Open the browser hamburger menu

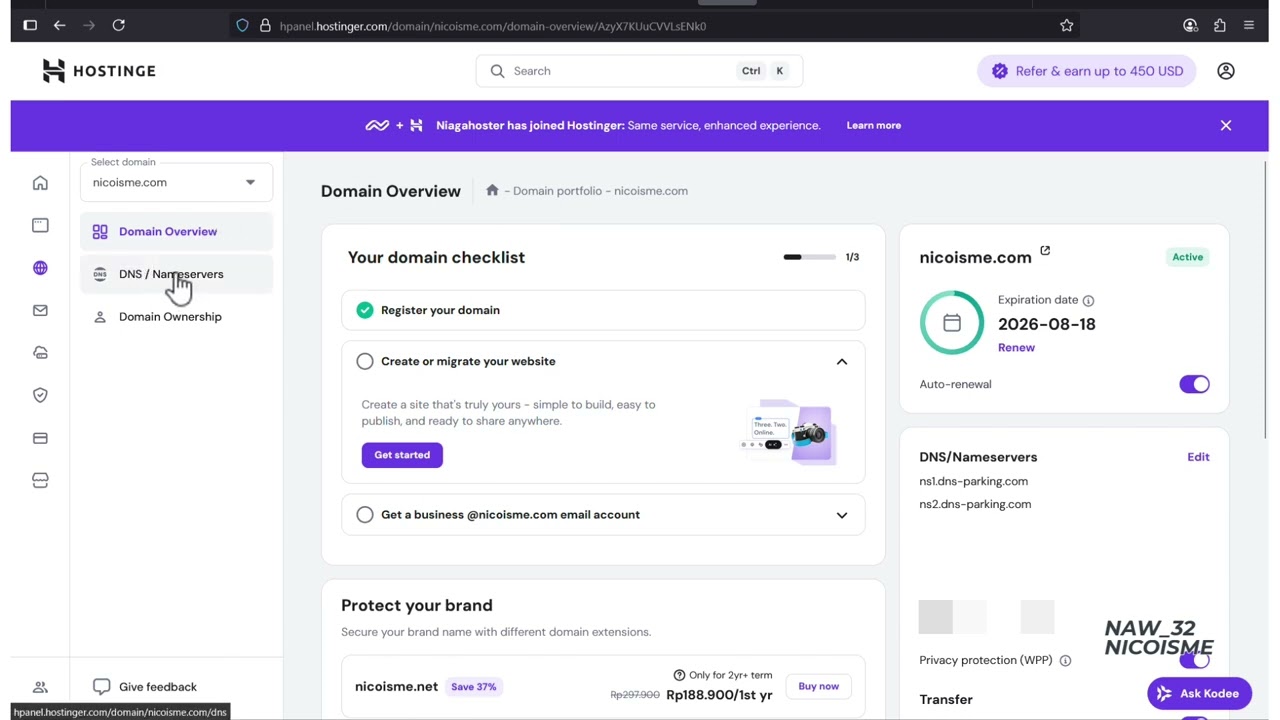pos(1249,26)
